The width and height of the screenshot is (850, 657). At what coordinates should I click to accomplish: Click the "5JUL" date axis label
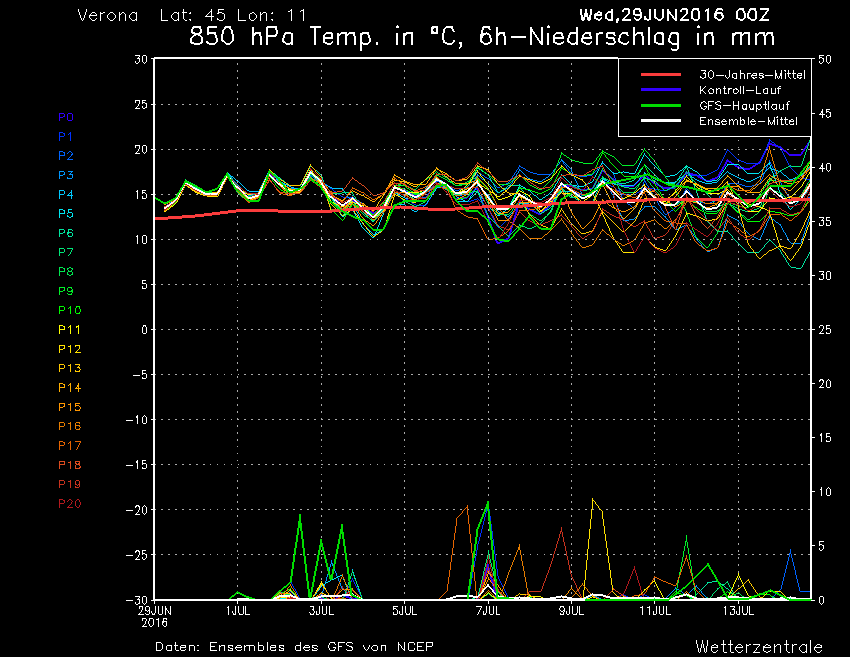click(405, 611)
